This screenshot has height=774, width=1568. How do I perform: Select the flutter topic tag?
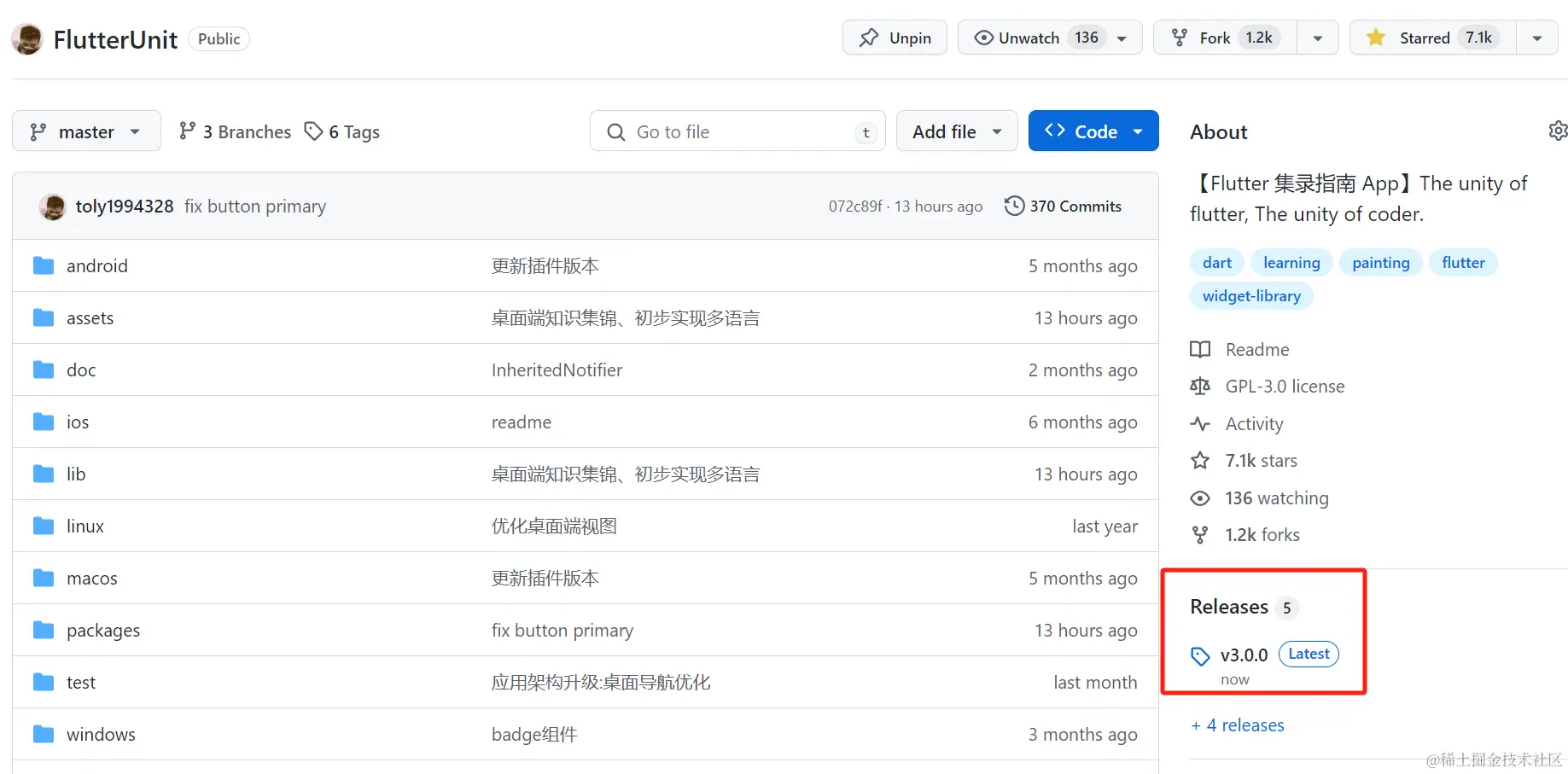(1463, 262)
